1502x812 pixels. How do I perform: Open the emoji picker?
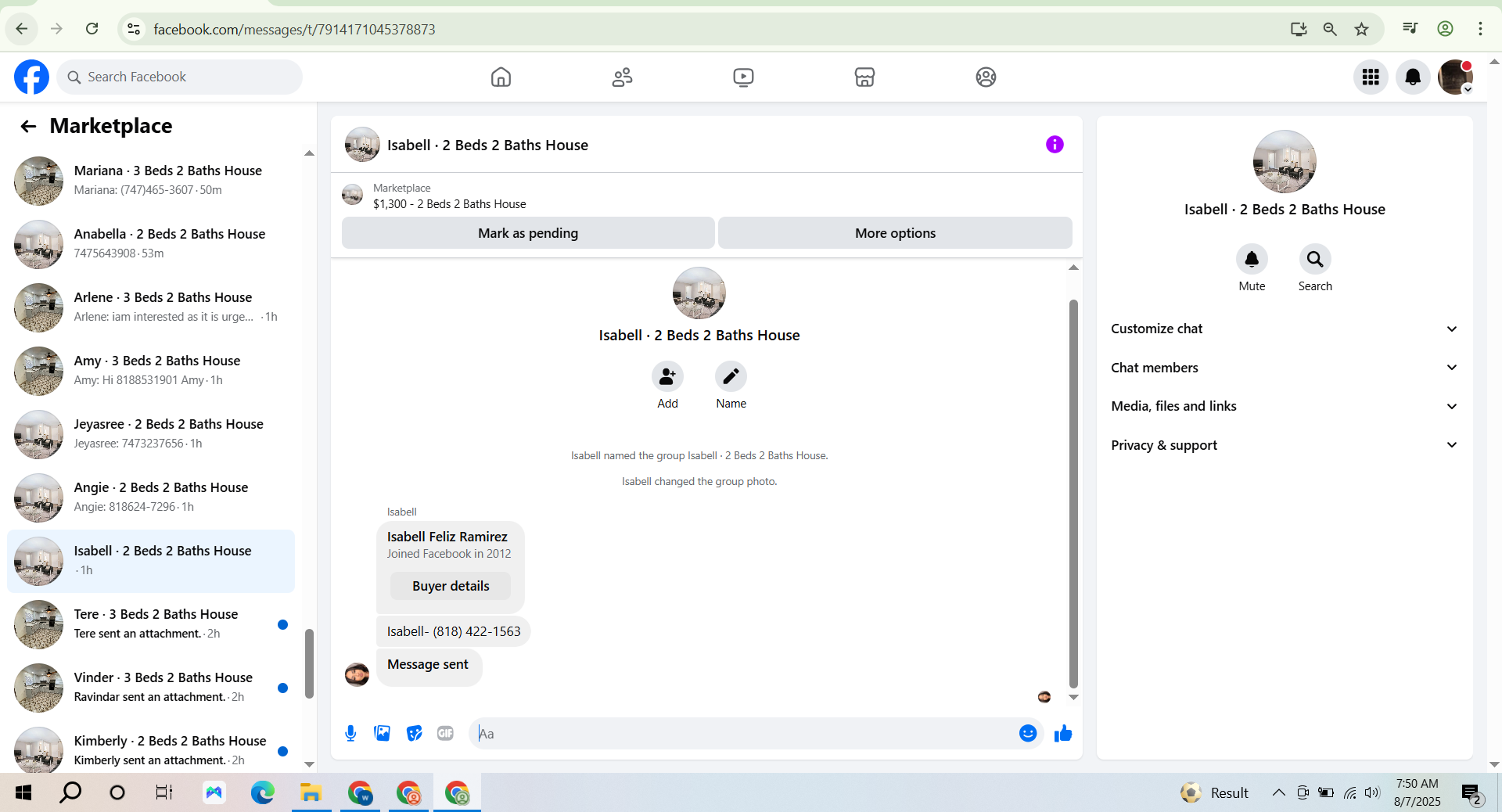(1028, 733)
